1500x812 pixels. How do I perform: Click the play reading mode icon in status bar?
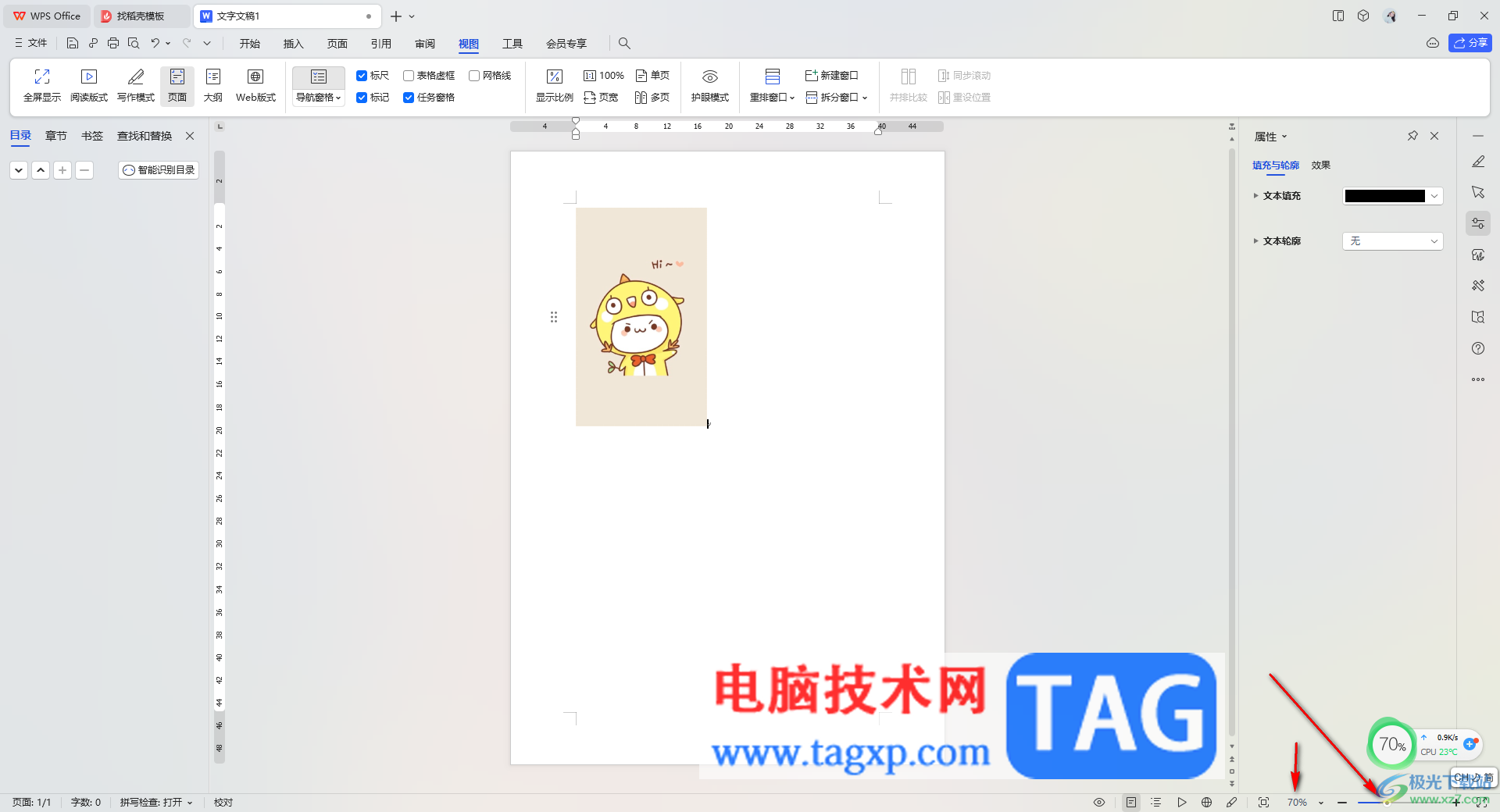[1182, 803]
